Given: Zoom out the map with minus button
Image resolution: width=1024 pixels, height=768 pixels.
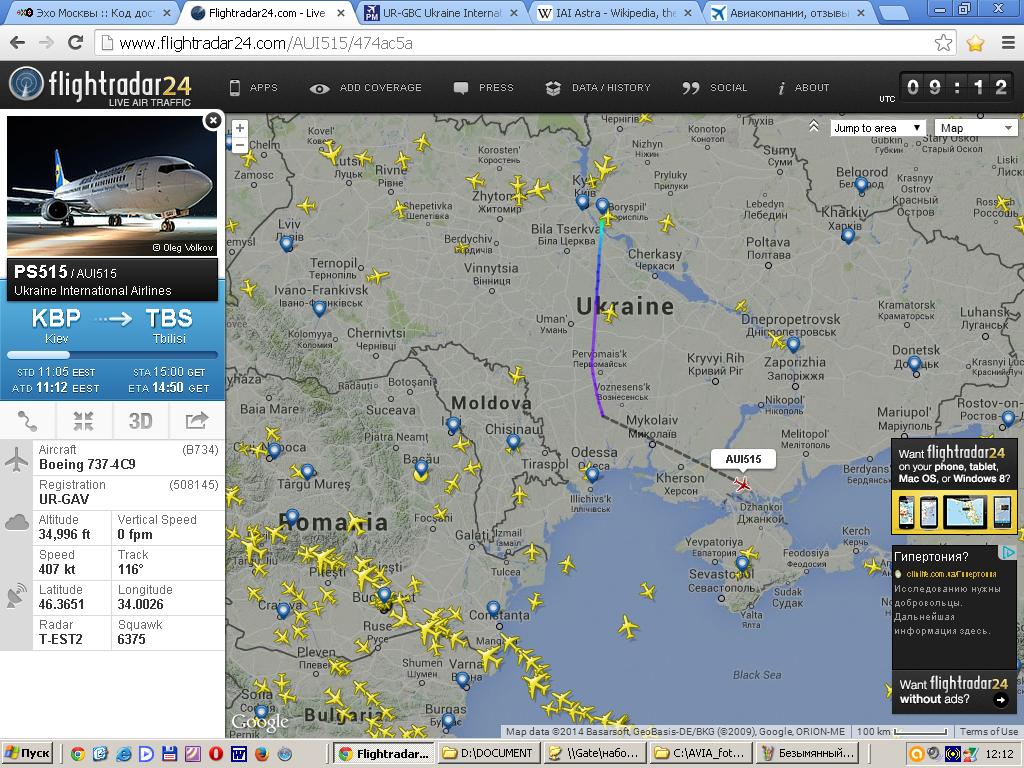Looking at the screenshot, I should pos(239,146).
